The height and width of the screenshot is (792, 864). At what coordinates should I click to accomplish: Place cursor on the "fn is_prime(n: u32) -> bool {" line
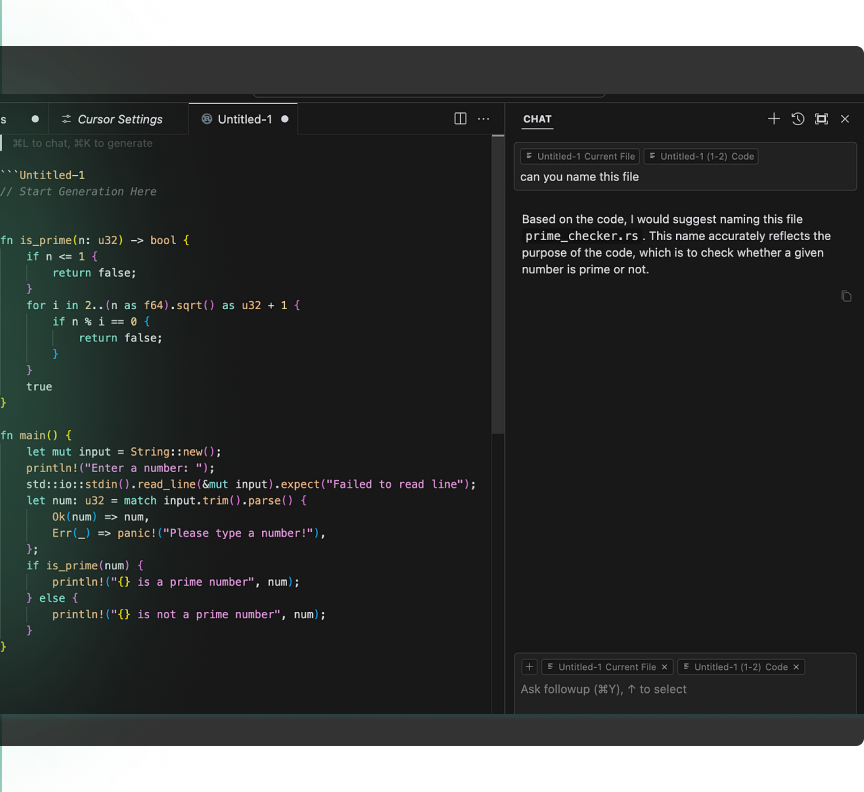(x=95, y=240)
